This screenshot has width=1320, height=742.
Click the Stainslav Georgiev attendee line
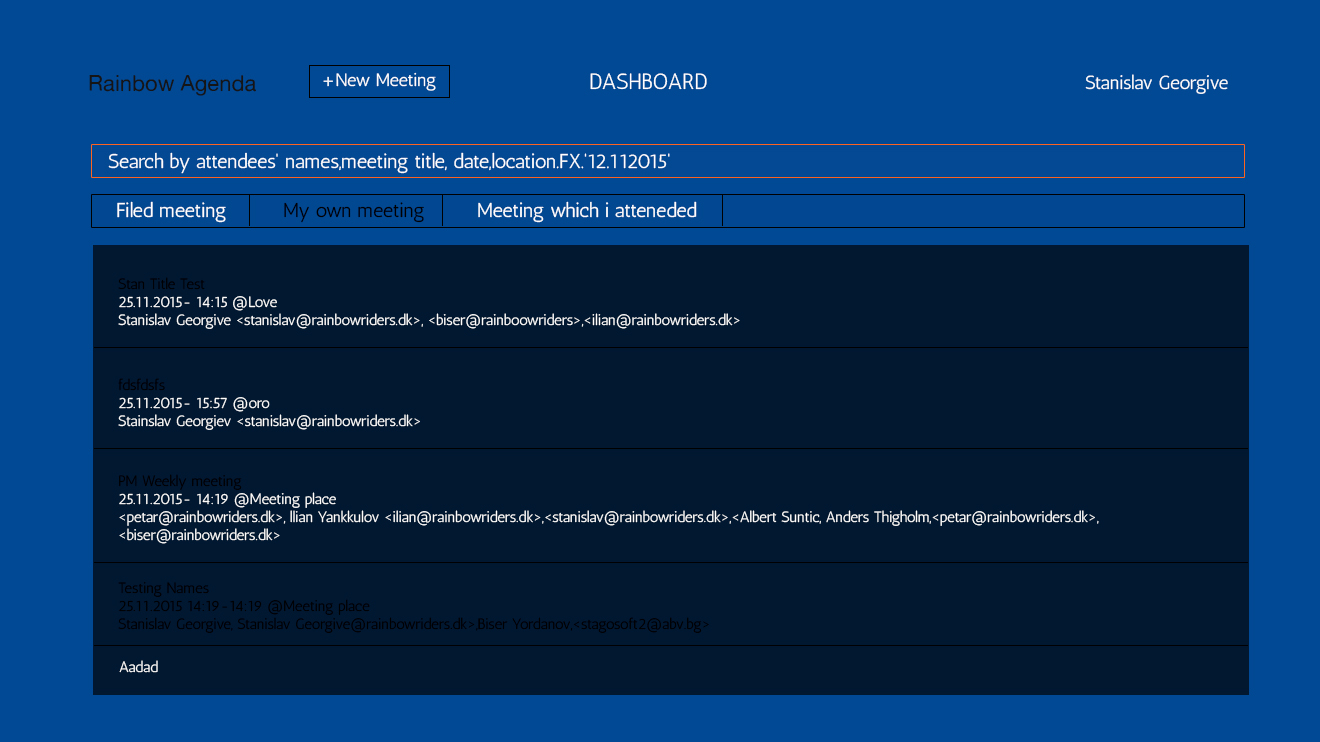pyautogui.click(x=269, y=421)
